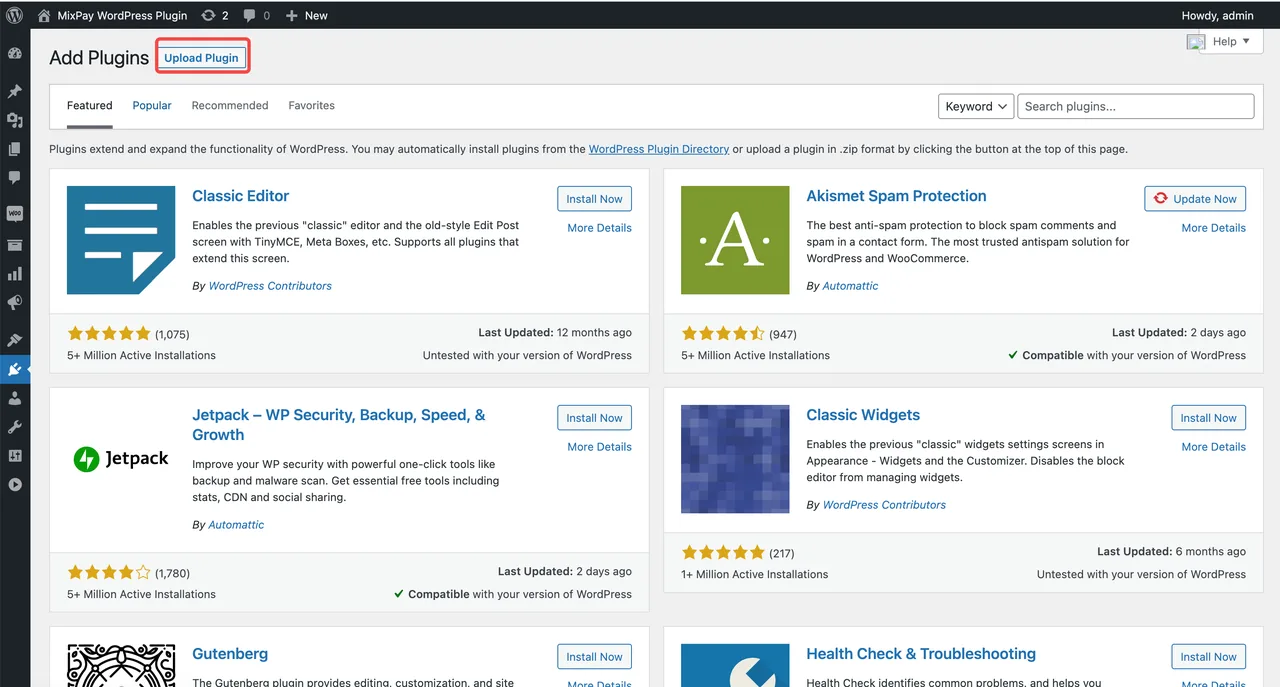Switch to the Recommended tab
The image size is (1280, 687).
(230, 105)
